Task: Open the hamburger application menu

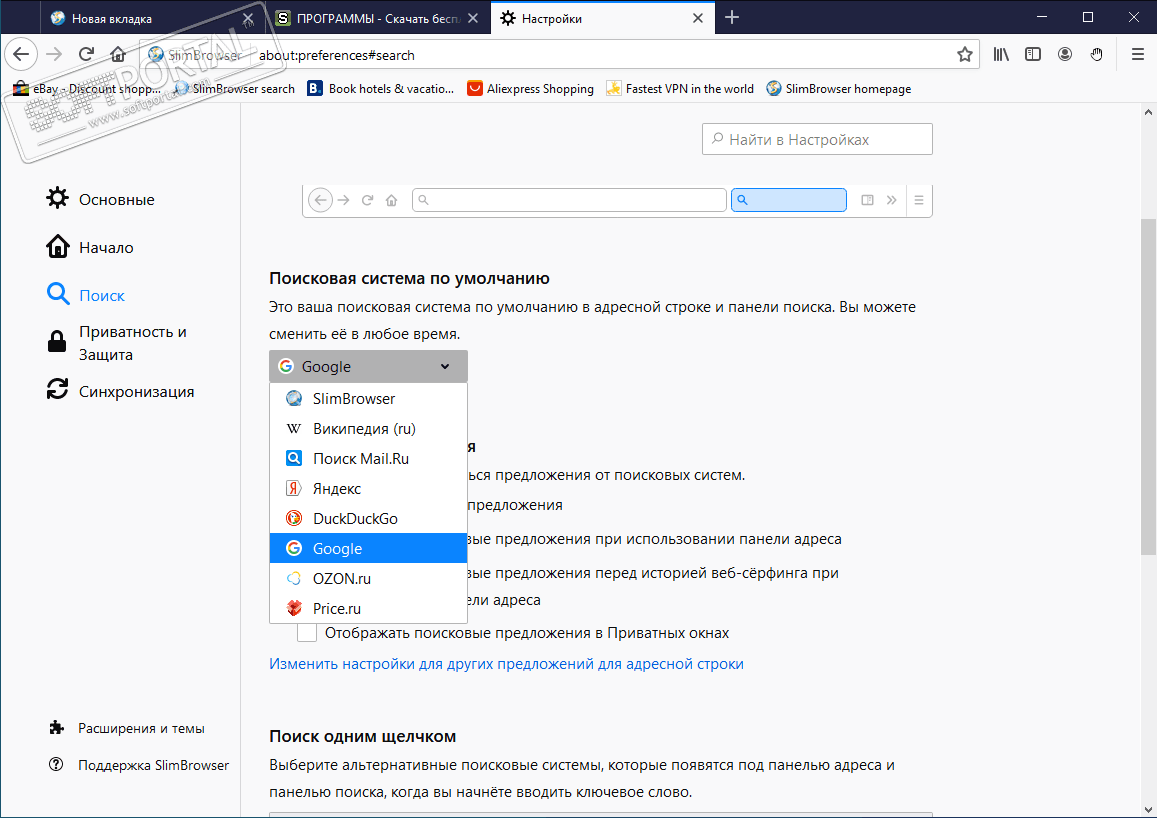Action: [1138, 55]
